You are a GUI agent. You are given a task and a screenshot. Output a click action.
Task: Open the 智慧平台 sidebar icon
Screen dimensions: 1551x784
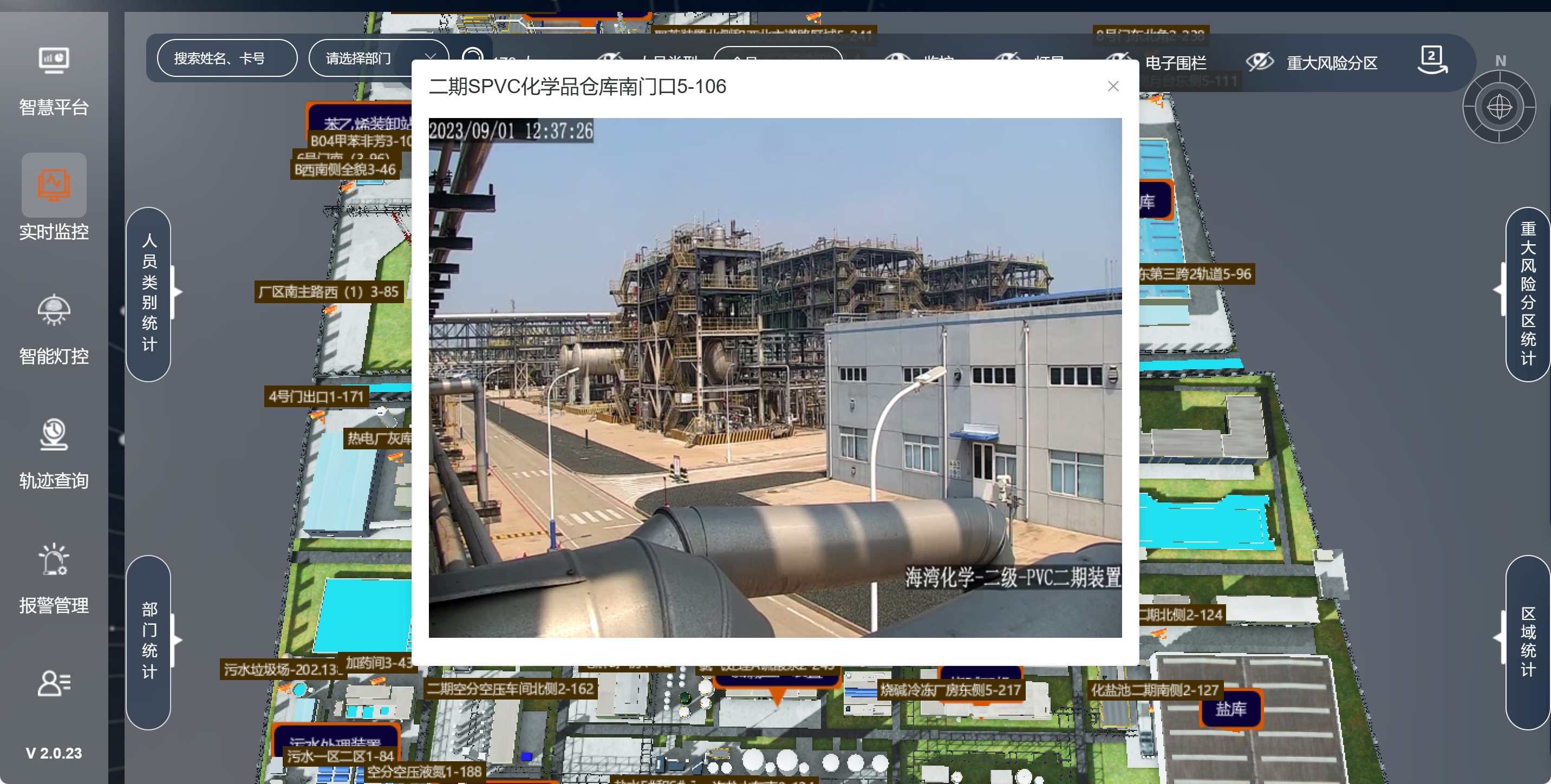coord(54,60)
